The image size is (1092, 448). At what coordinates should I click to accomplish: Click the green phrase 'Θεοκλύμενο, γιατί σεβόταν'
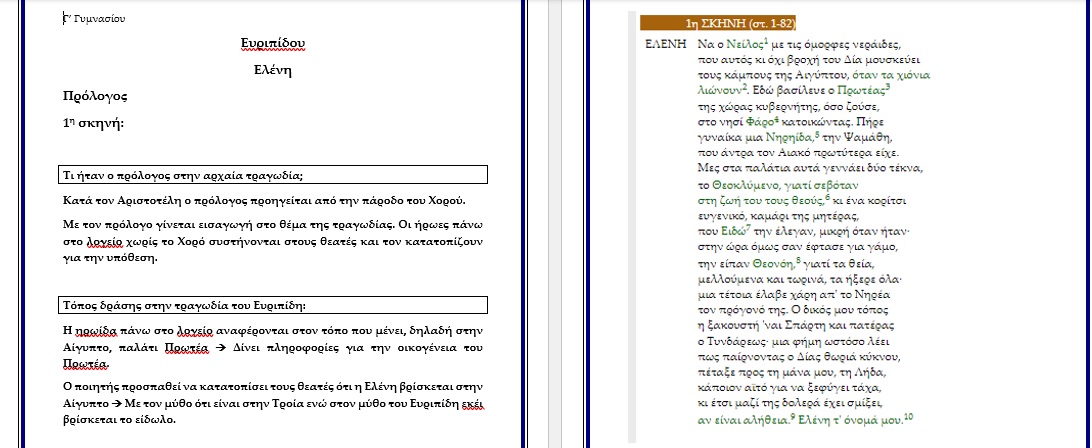coord(786,185)
